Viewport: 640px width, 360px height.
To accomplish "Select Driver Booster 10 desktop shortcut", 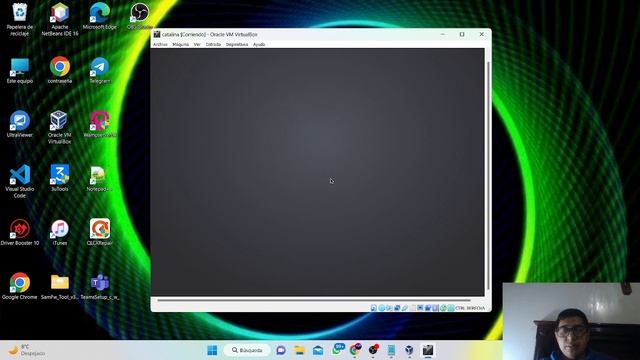I will tap(19, 232).
